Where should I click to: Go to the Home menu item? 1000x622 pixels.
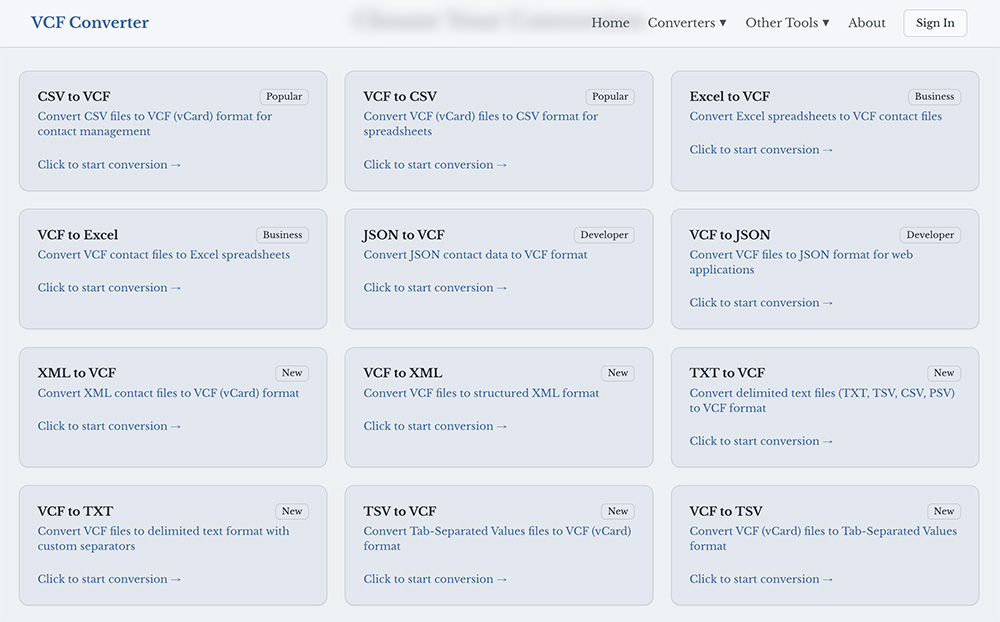click(x=610, y=23)
